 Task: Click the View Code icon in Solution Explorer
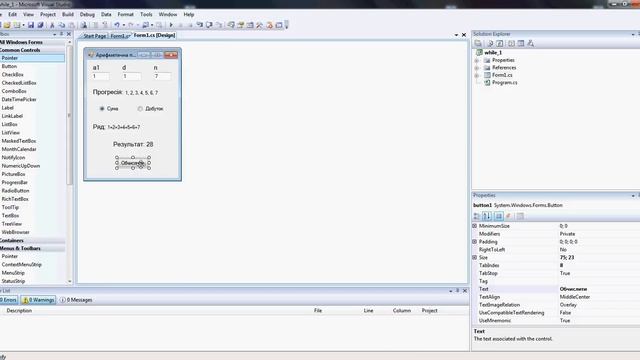coord(511,43)
